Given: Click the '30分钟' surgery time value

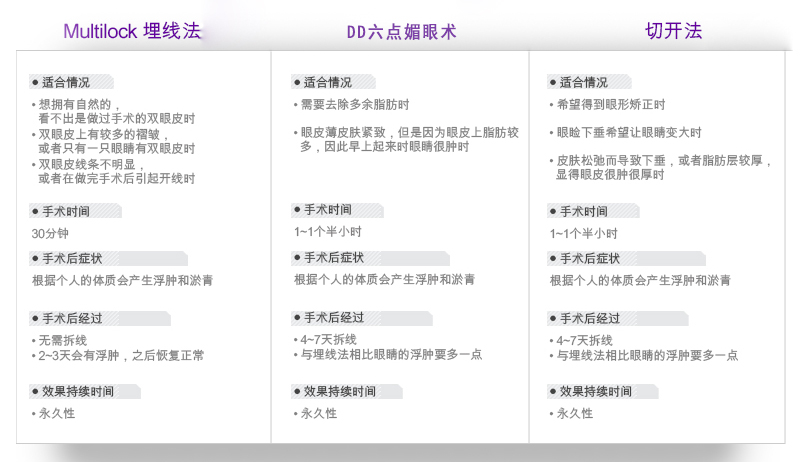Looking at the screenshot, I should click(x=50, y=234).
